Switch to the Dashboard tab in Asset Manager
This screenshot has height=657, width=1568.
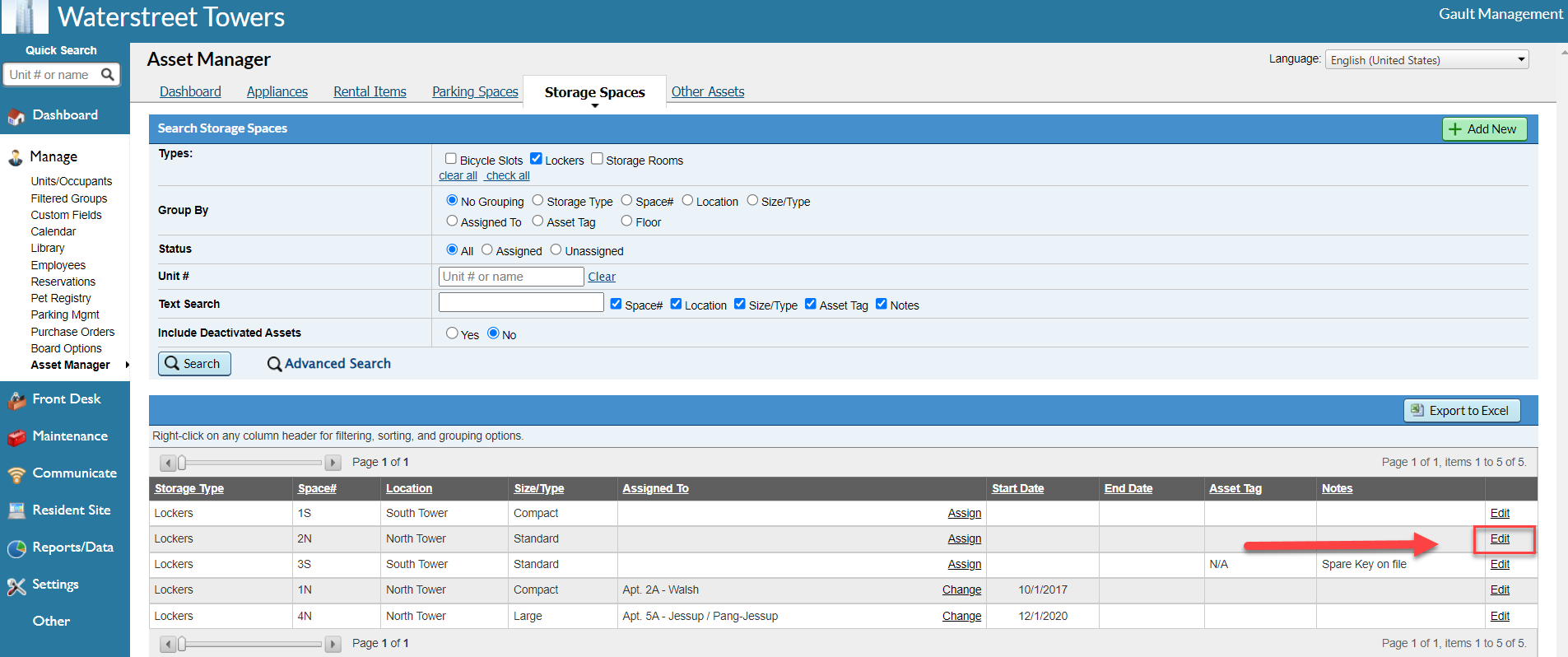190,91
